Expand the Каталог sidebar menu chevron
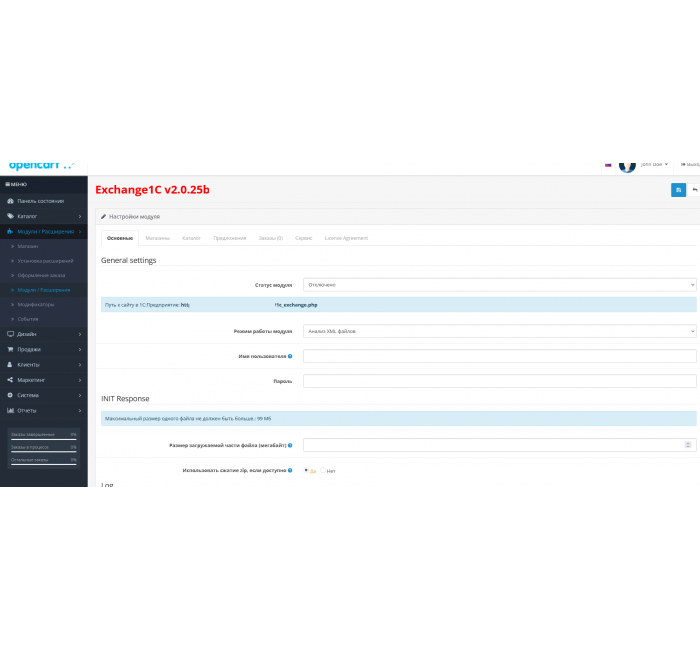Viewport: 700px width, 650px height. coord(80,217)
